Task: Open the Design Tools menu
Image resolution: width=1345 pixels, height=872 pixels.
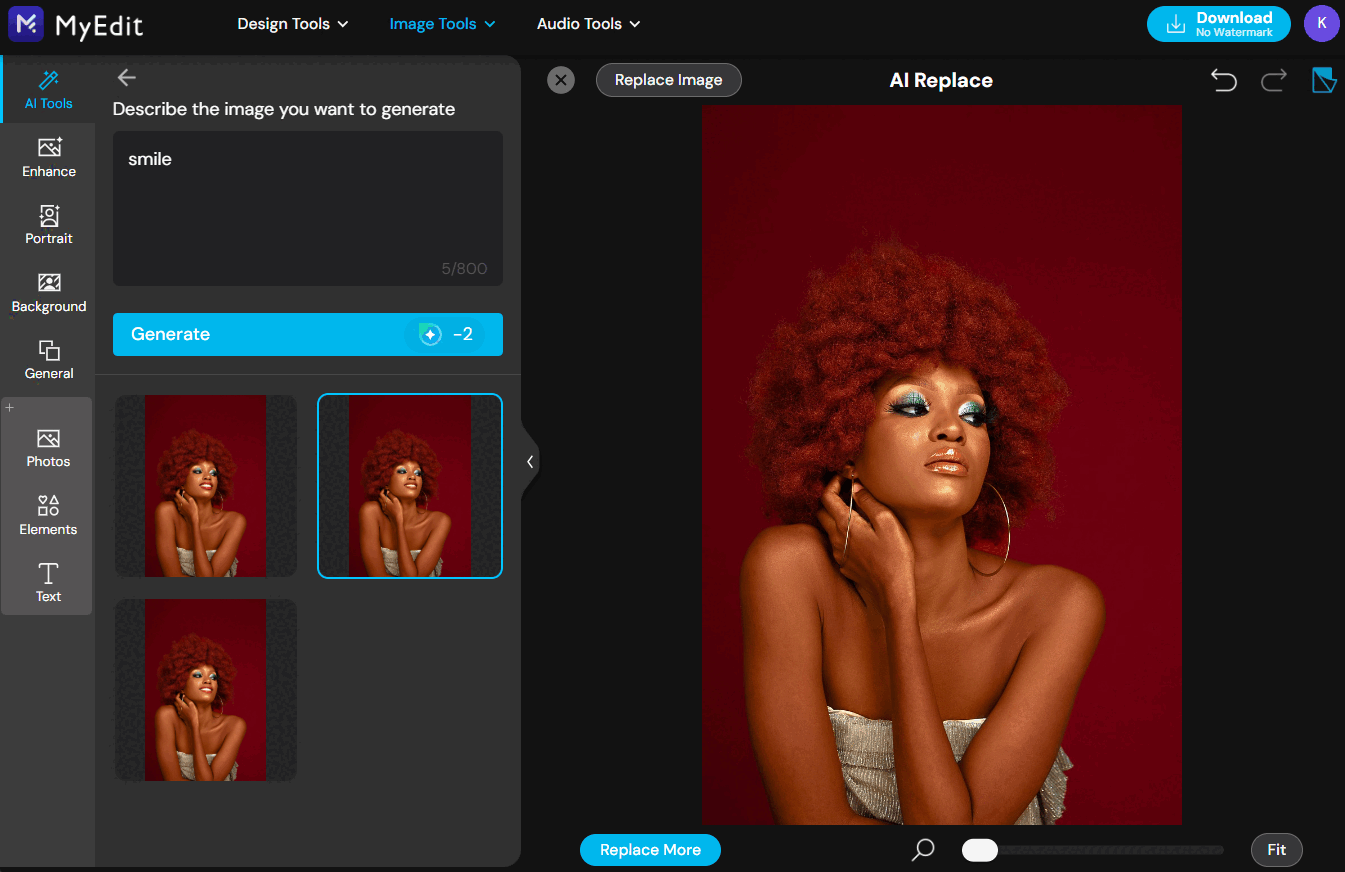Action: pyautogui.click(x=291, y=23)
